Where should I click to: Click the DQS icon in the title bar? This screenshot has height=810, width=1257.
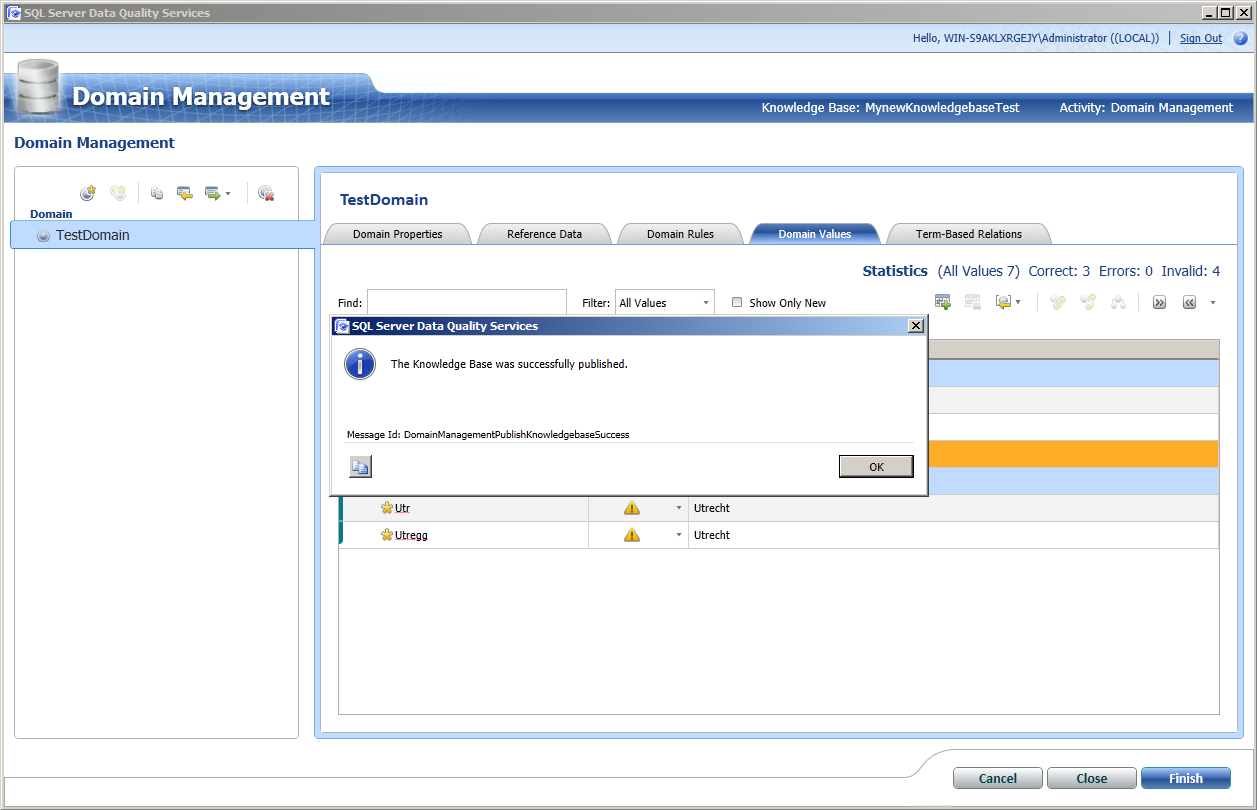pos(13,12)
